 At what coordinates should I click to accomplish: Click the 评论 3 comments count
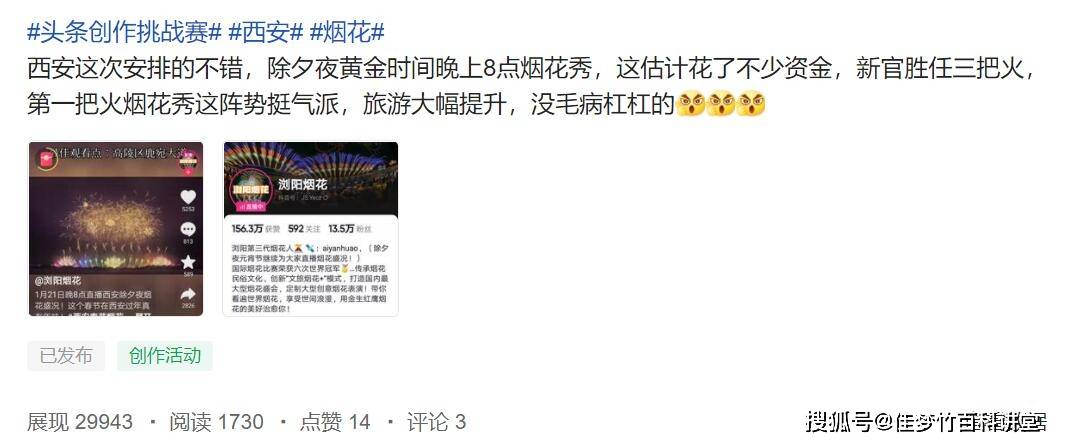(x=436, y=422)
